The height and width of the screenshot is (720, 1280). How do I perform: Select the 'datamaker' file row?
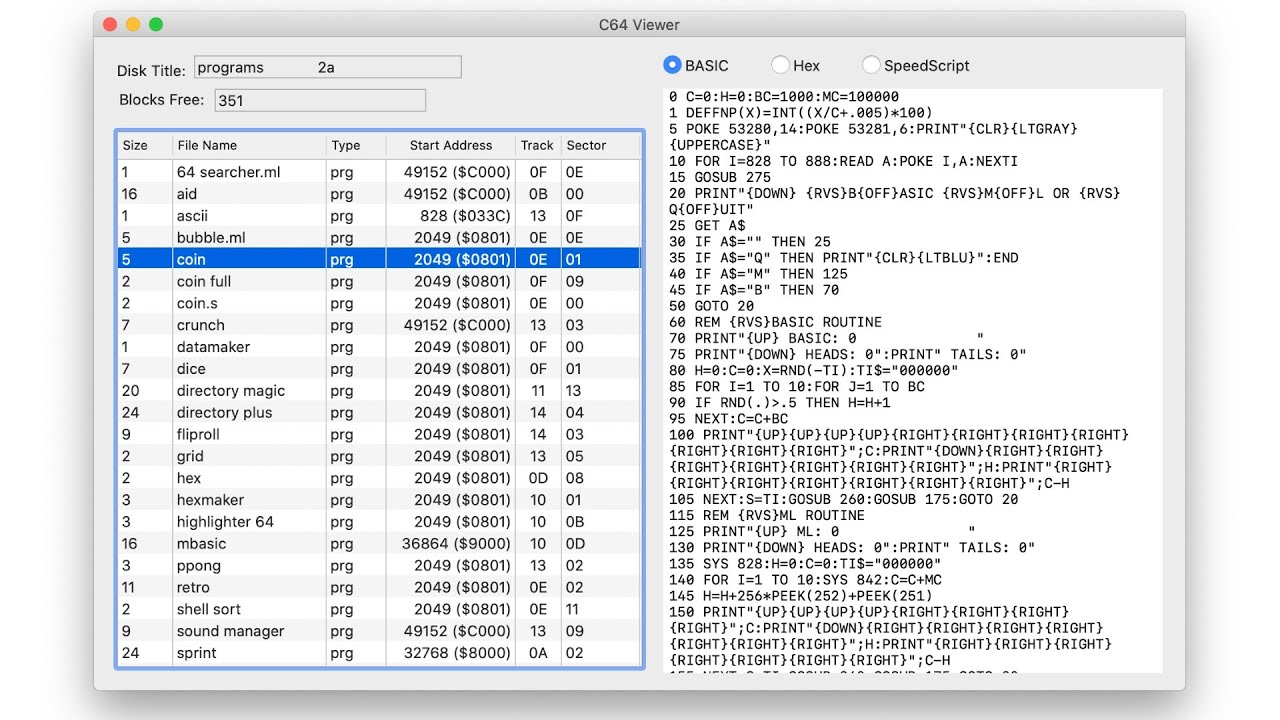379,347
